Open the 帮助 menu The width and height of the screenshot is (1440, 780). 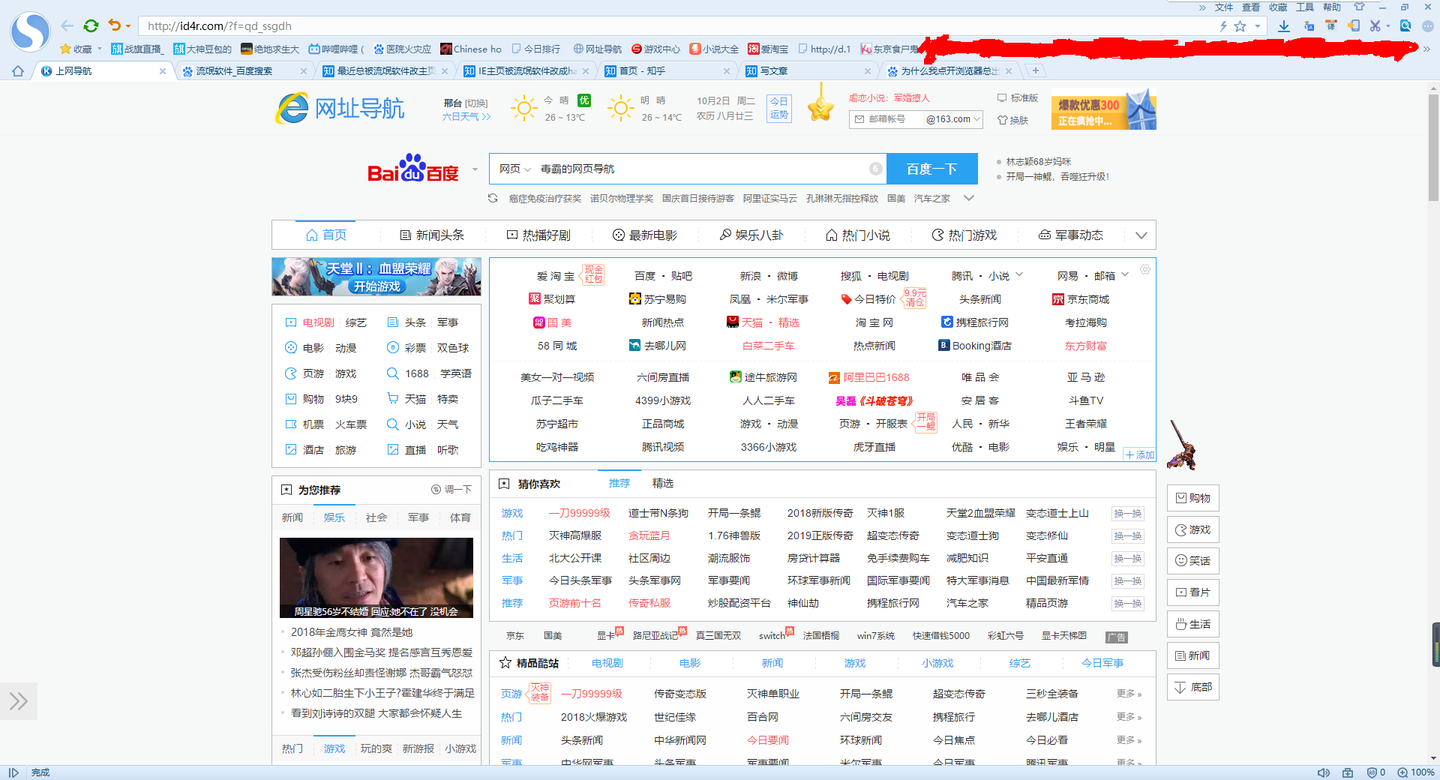(x=1332, y=7)
